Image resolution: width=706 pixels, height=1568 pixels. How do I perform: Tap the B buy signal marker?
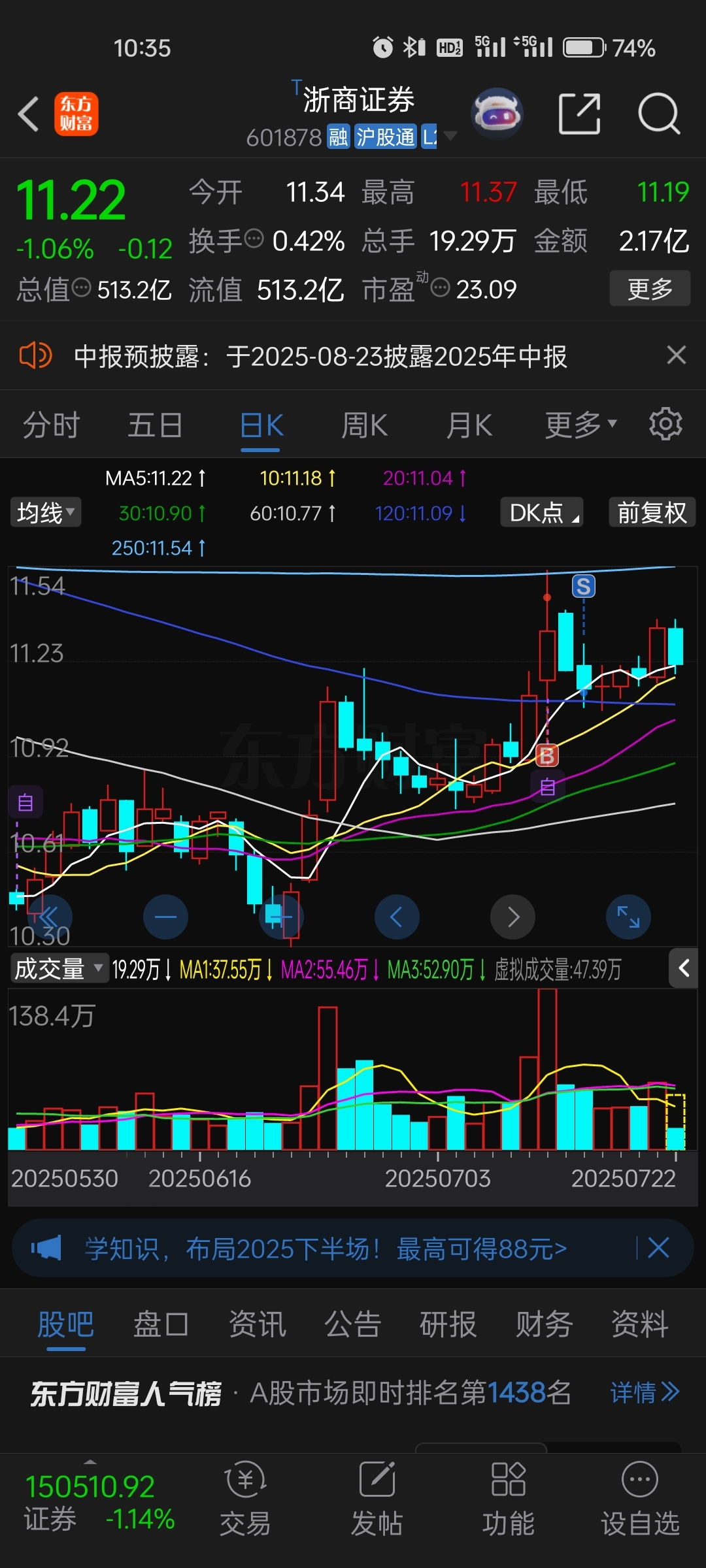(x=546, y=756)
